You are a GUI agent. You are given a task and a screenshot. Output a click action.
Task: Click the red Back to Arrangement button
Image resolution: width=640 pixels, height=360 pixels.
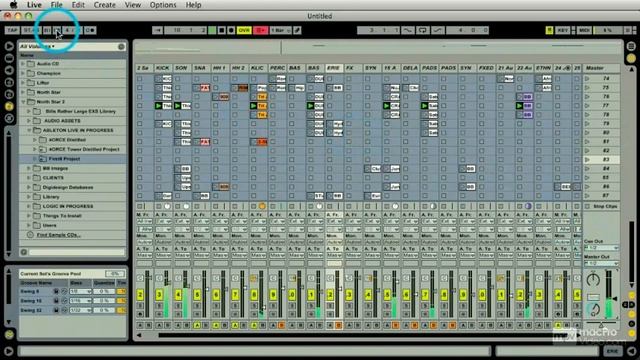click(260, 30)
